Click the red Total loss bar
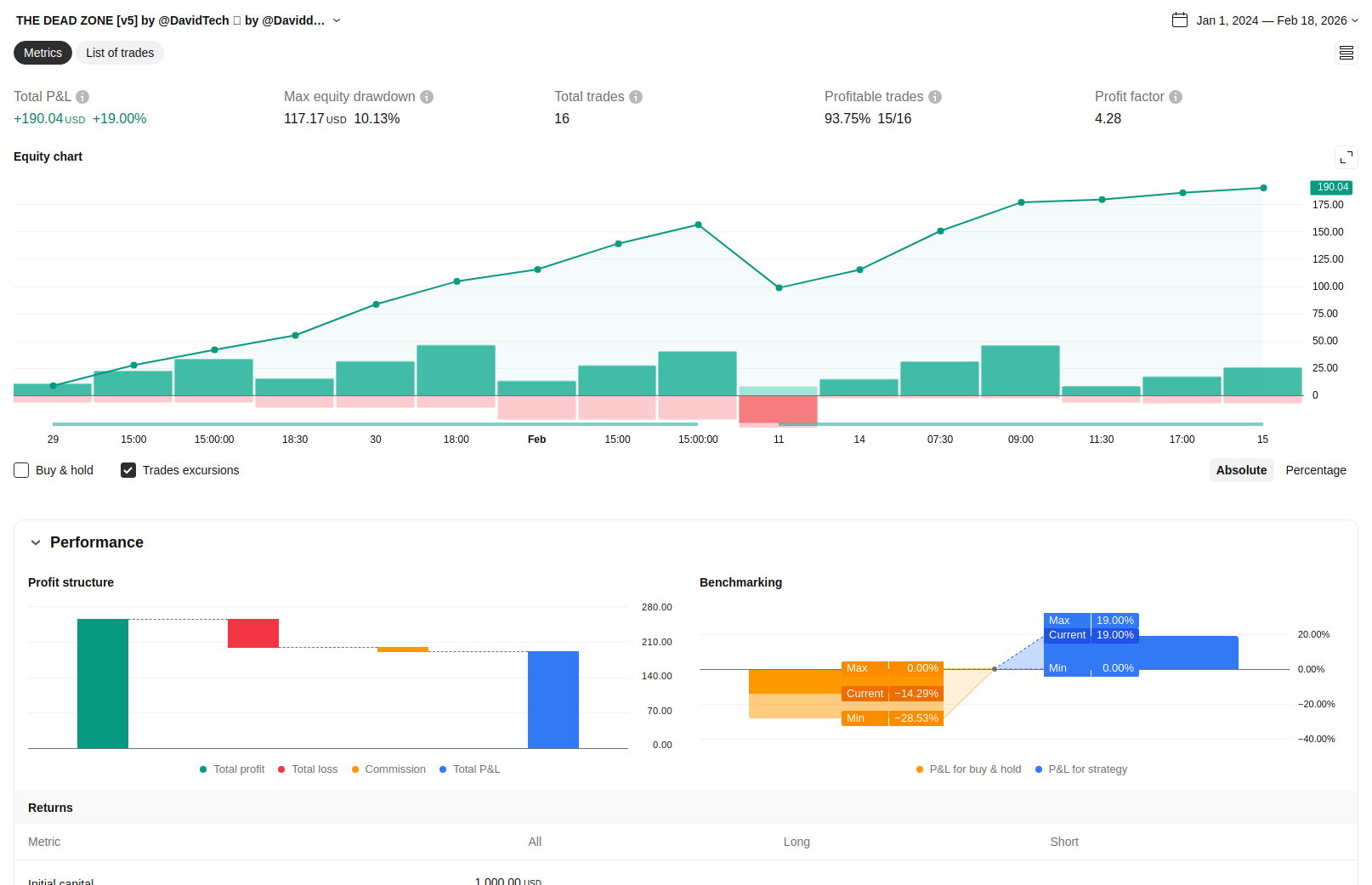Viewport: 1372px width, 885px height. (253, 633)
